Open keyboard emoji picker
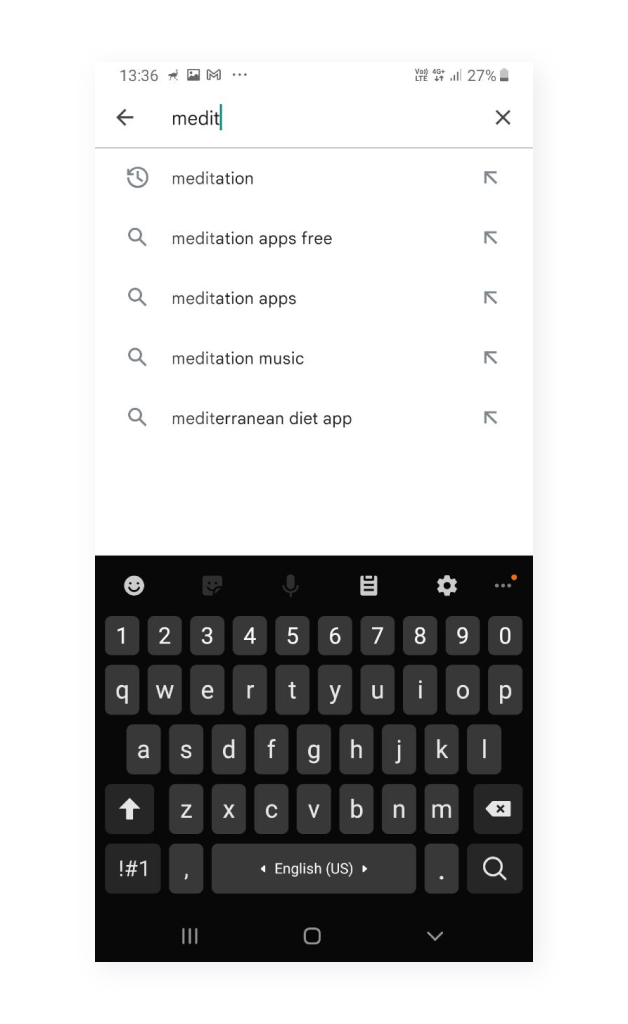 pos(134,587)
